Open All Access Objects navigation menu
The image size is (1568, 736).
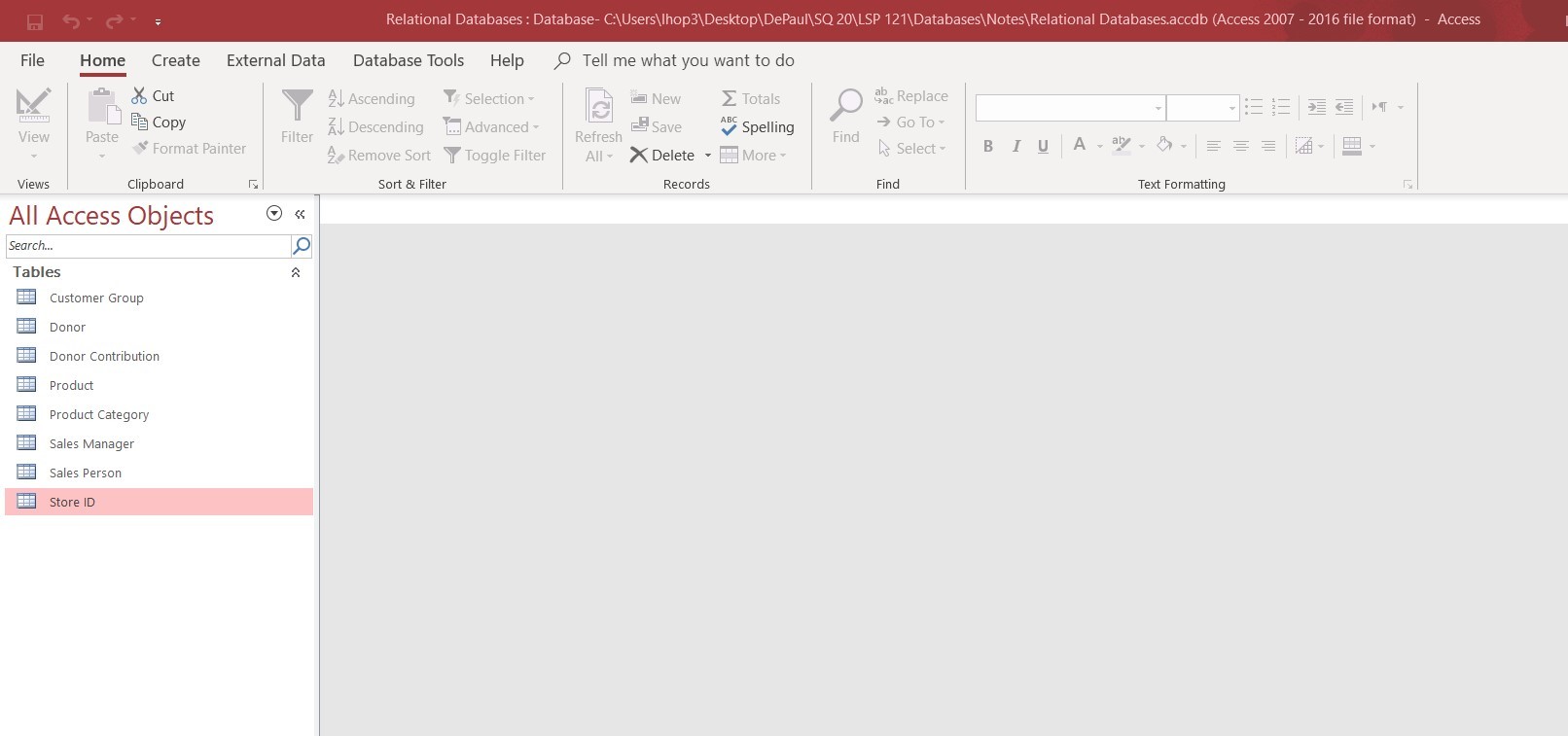274,214
